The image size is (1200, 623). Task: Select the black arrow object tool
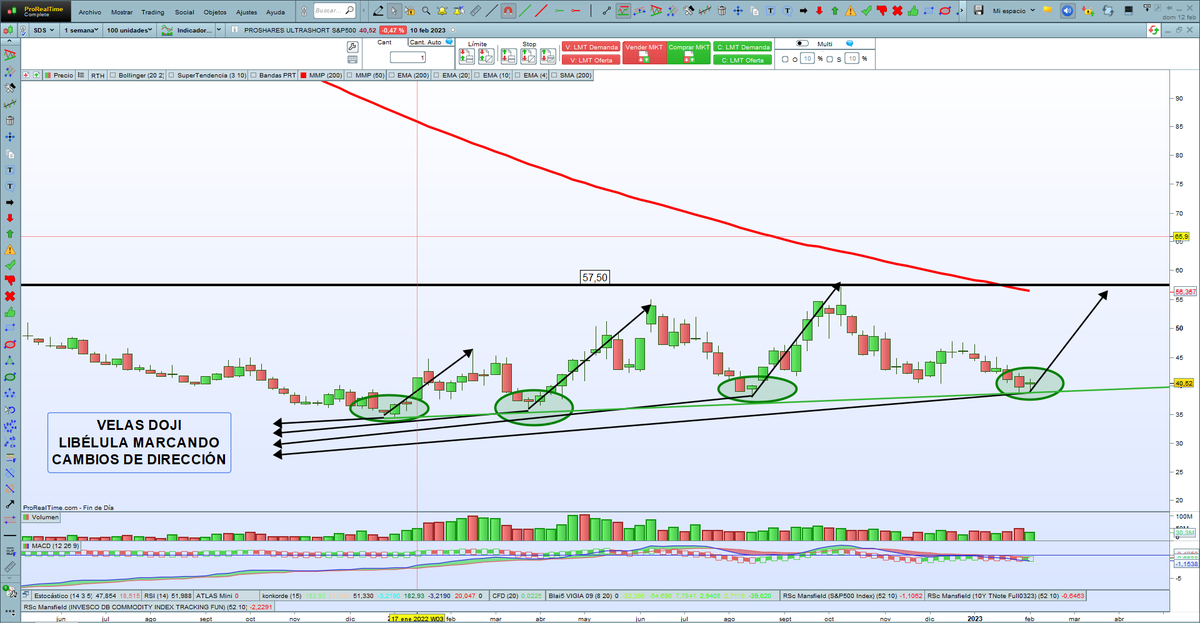(804, 10)
